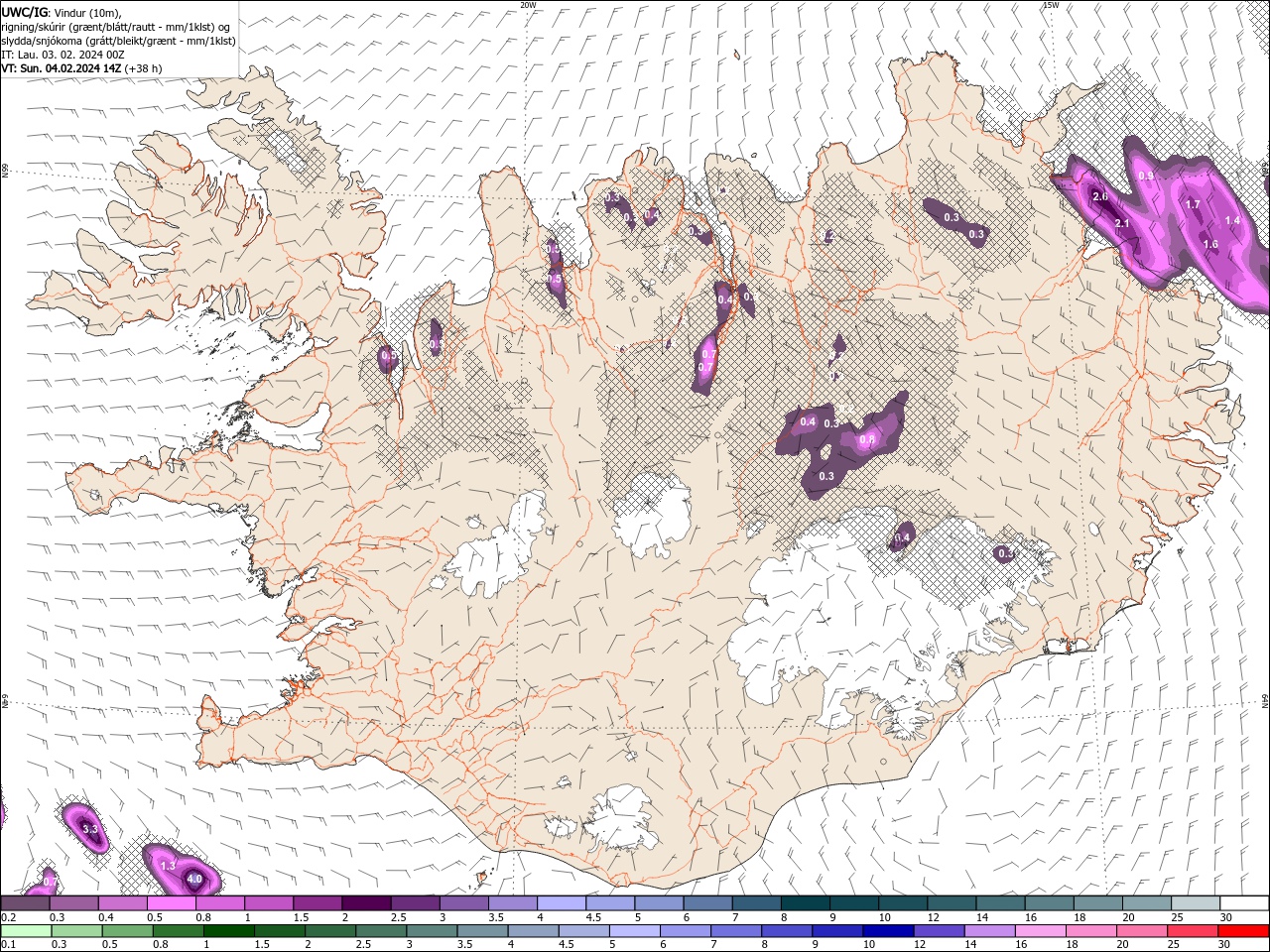
Task: Select the 4.0 value near the bottom left
Action: click(194, 879)
